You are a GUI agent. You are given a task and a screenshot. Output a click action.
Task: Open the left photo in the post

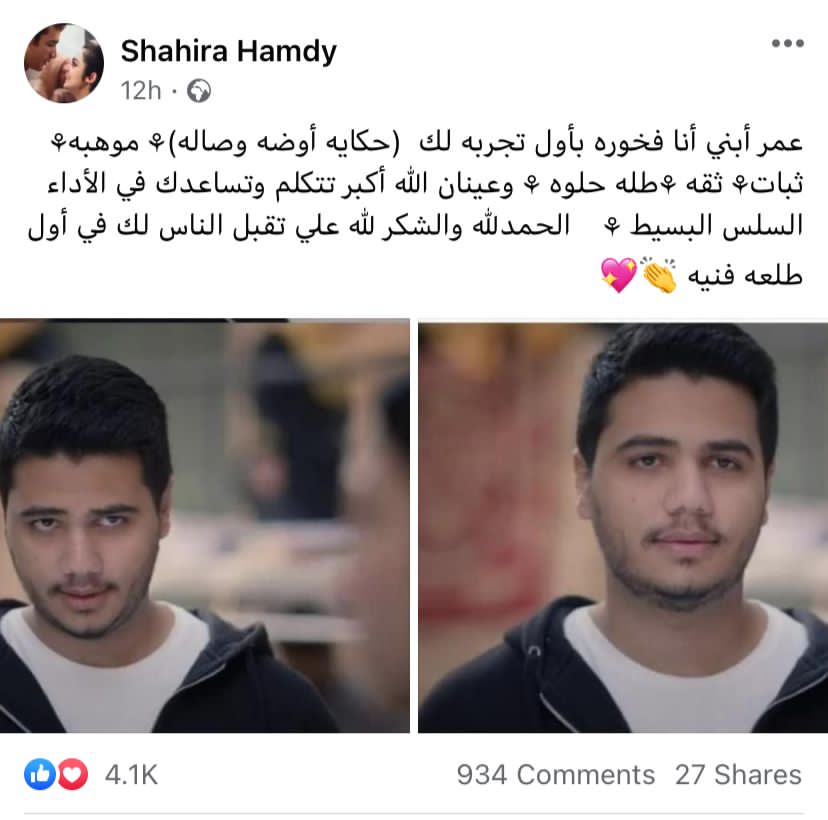click(204, 525)
